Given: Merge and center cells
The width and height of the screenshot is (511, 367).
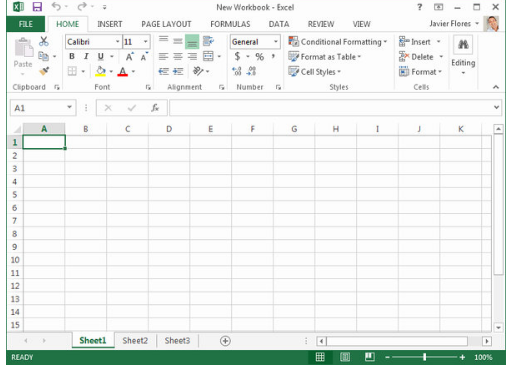Looking at the screenshot, I should (x=208, y=56).
